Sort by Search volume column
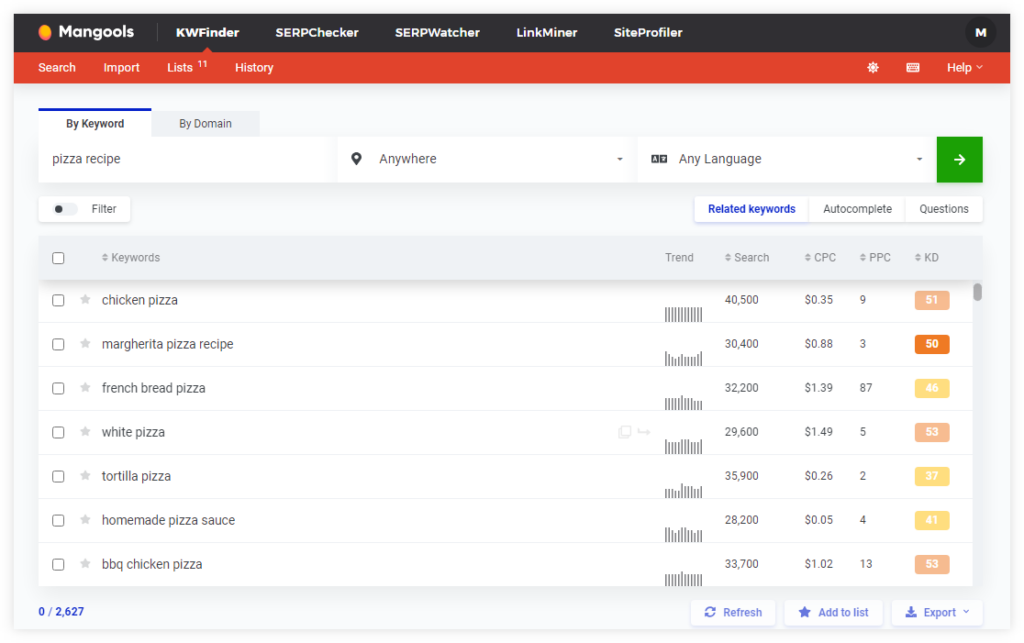This screenshot has height=643, width=1024. [747, 257]
